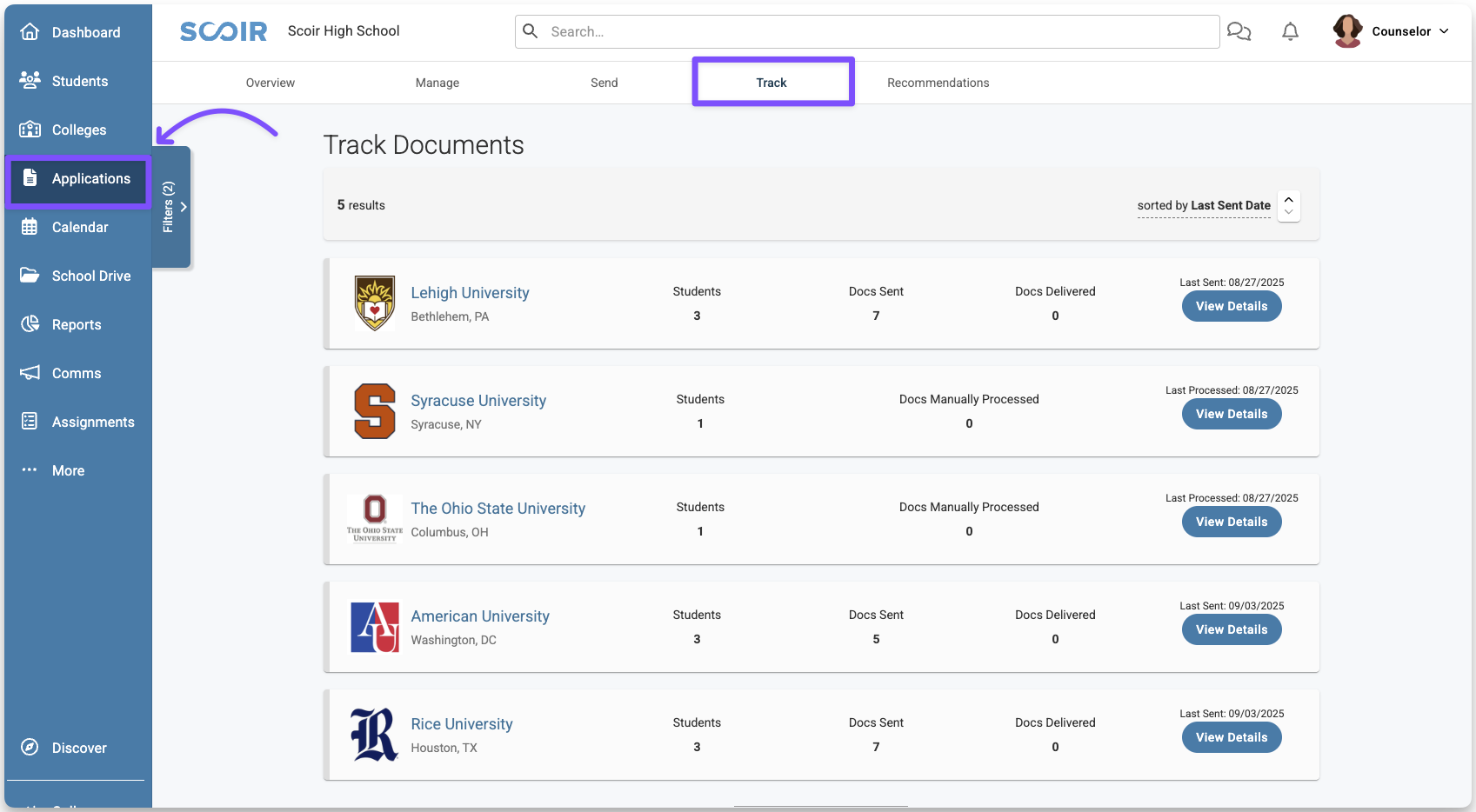This screenshot has width=1476, height=812.
Task: Open the Lehigh University link
Action: point(470,293)
